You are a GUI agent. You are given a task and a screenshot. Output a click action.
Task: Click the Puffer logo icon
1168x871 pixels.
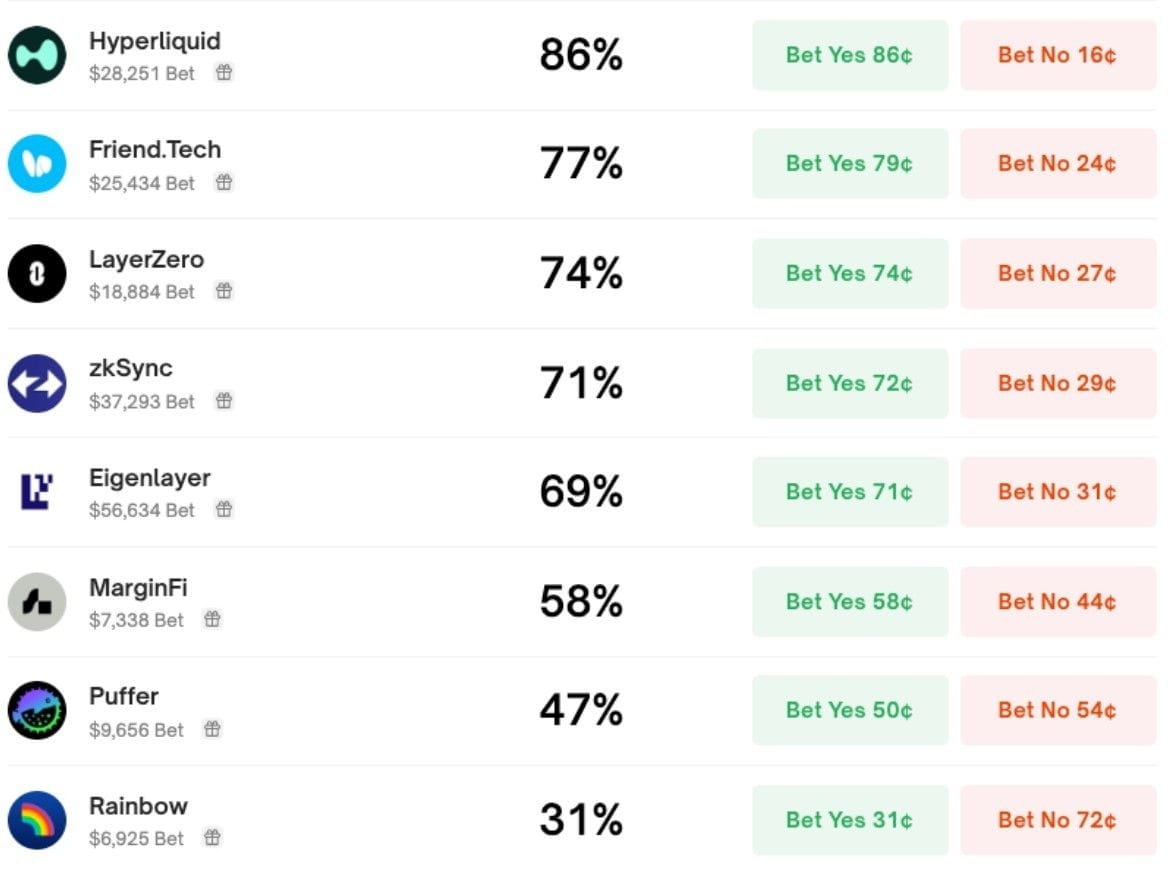point(37,711)
